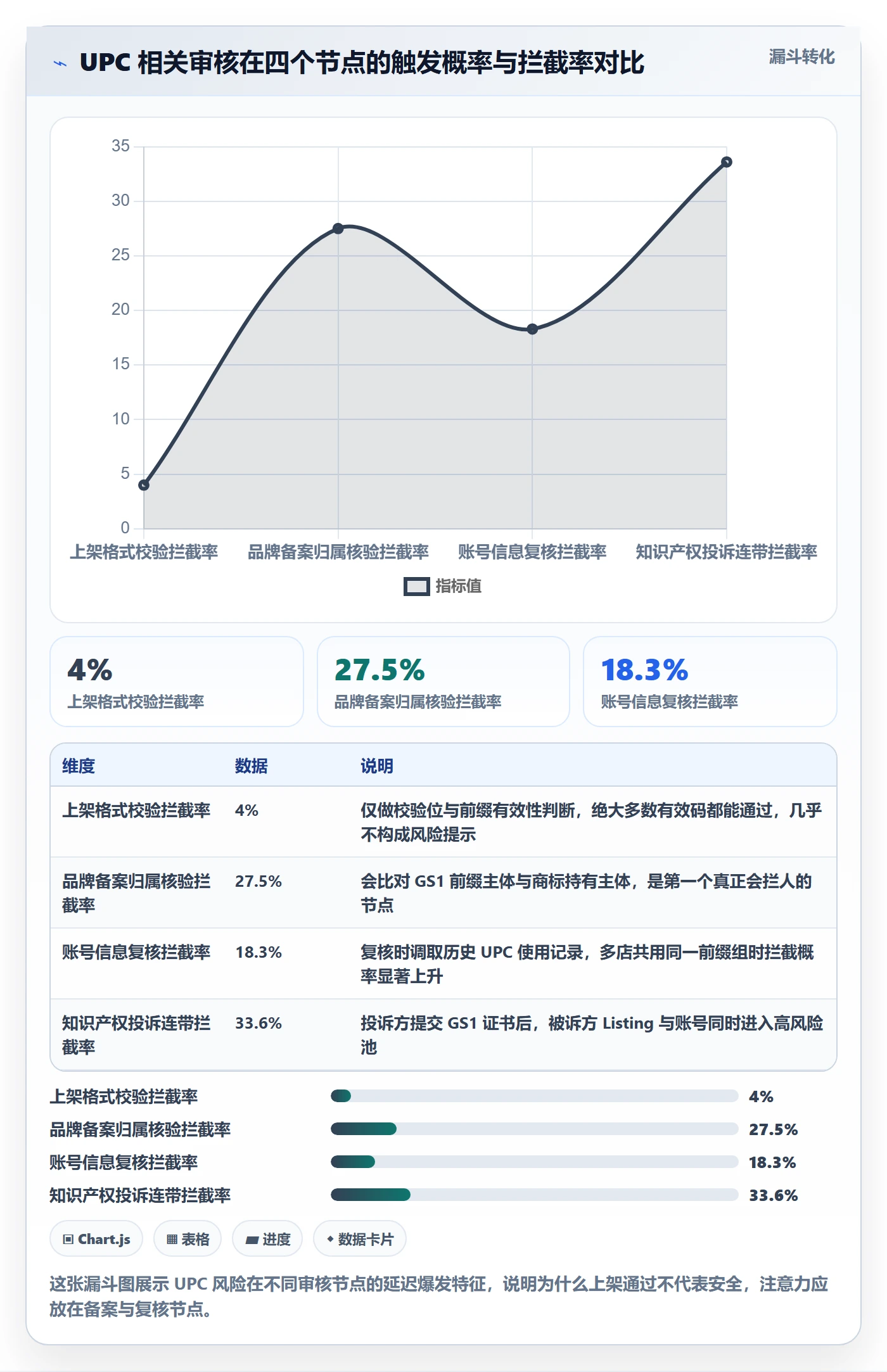Click progress label 知识产权投诉连带拦截率
Image resolution: width=887 pixels, height=1372 pixels.
[140, 1195]
